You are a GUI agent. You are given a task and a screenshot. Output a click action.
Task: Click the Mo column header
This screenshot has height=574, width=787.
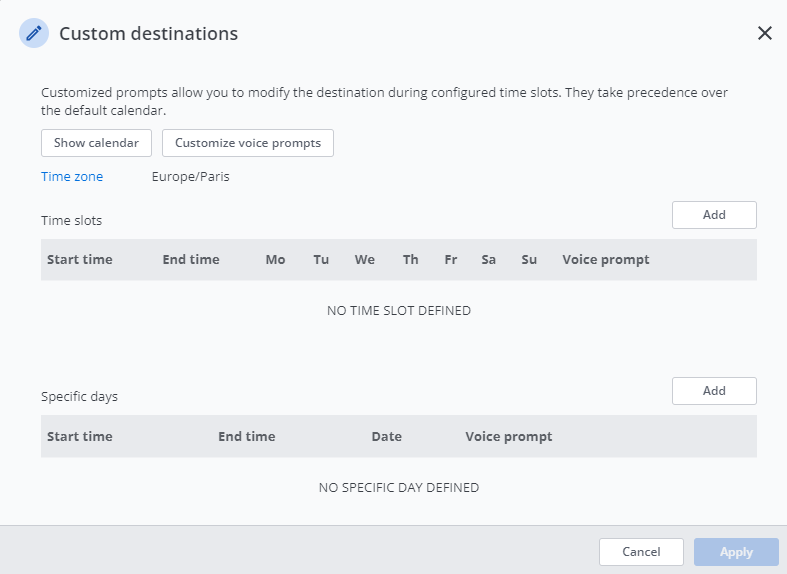[275, 260]
